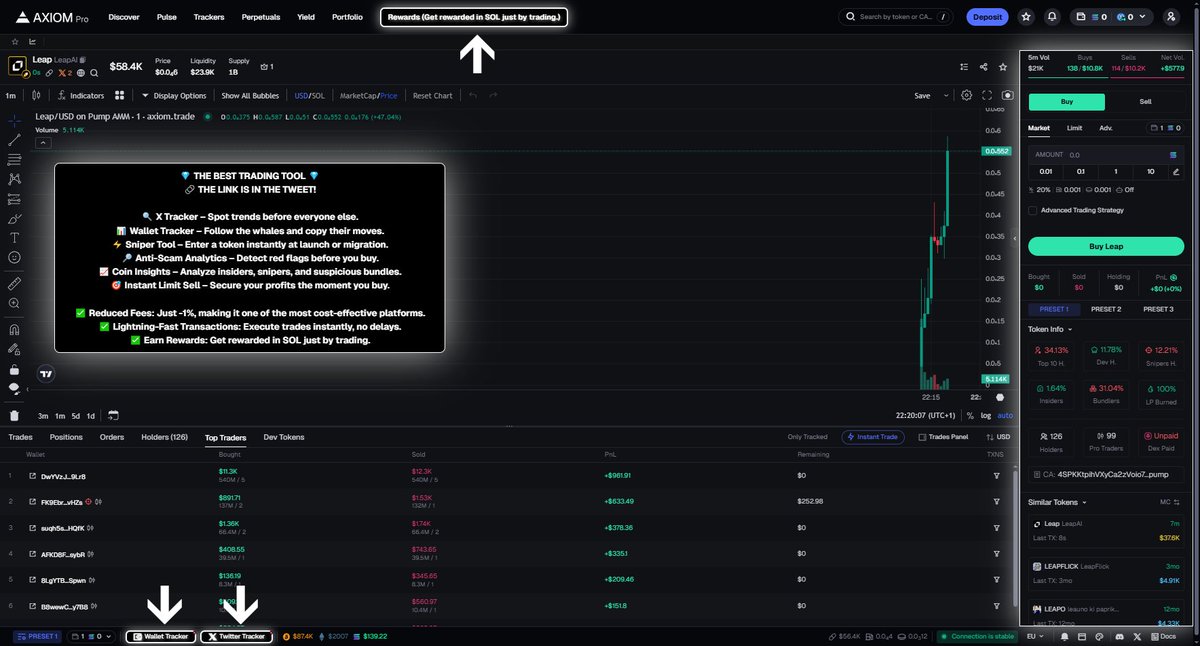Toggle percent scale on the chart

pyautogui.click(x=970, y=415)
